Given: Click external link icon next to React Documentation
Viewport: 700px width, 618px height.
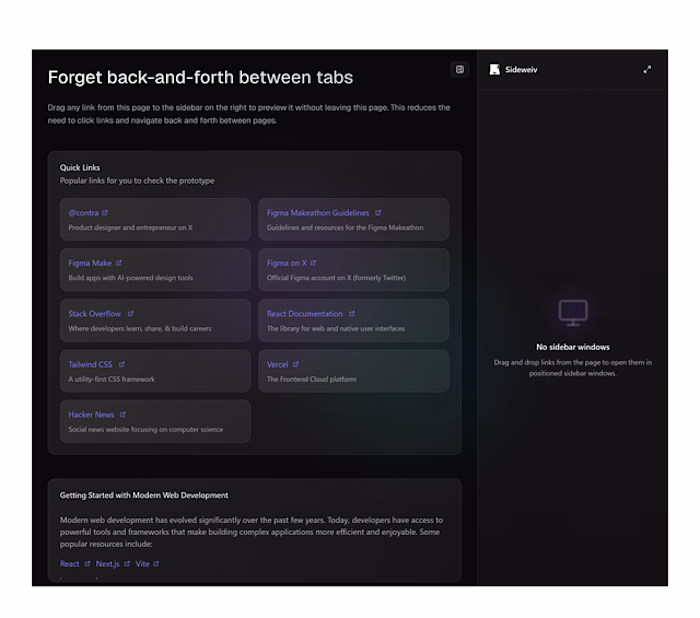Looking at the screenshot, I should [352, 314].
